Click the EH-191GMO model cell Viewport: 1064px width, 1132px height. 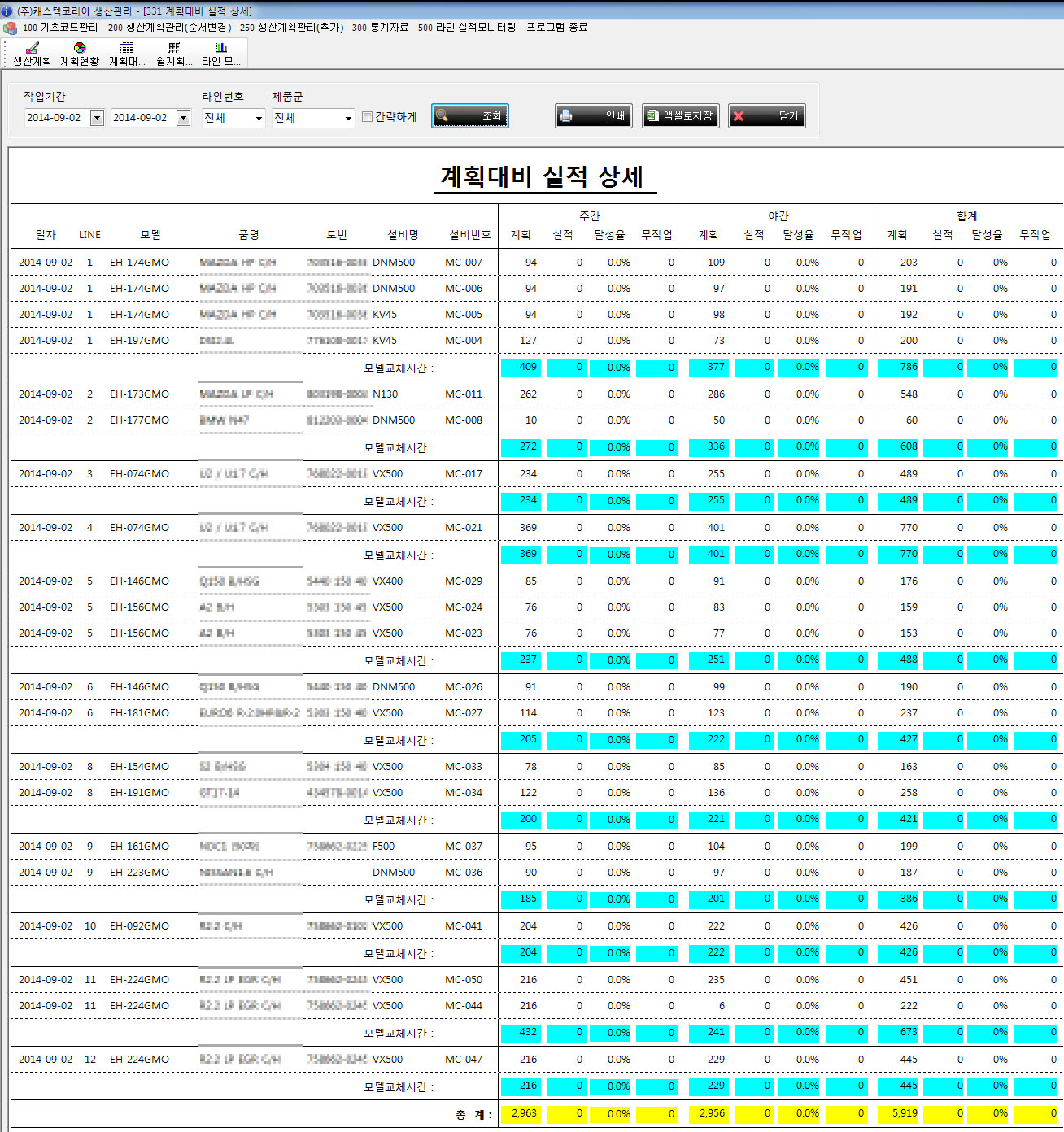140,793
